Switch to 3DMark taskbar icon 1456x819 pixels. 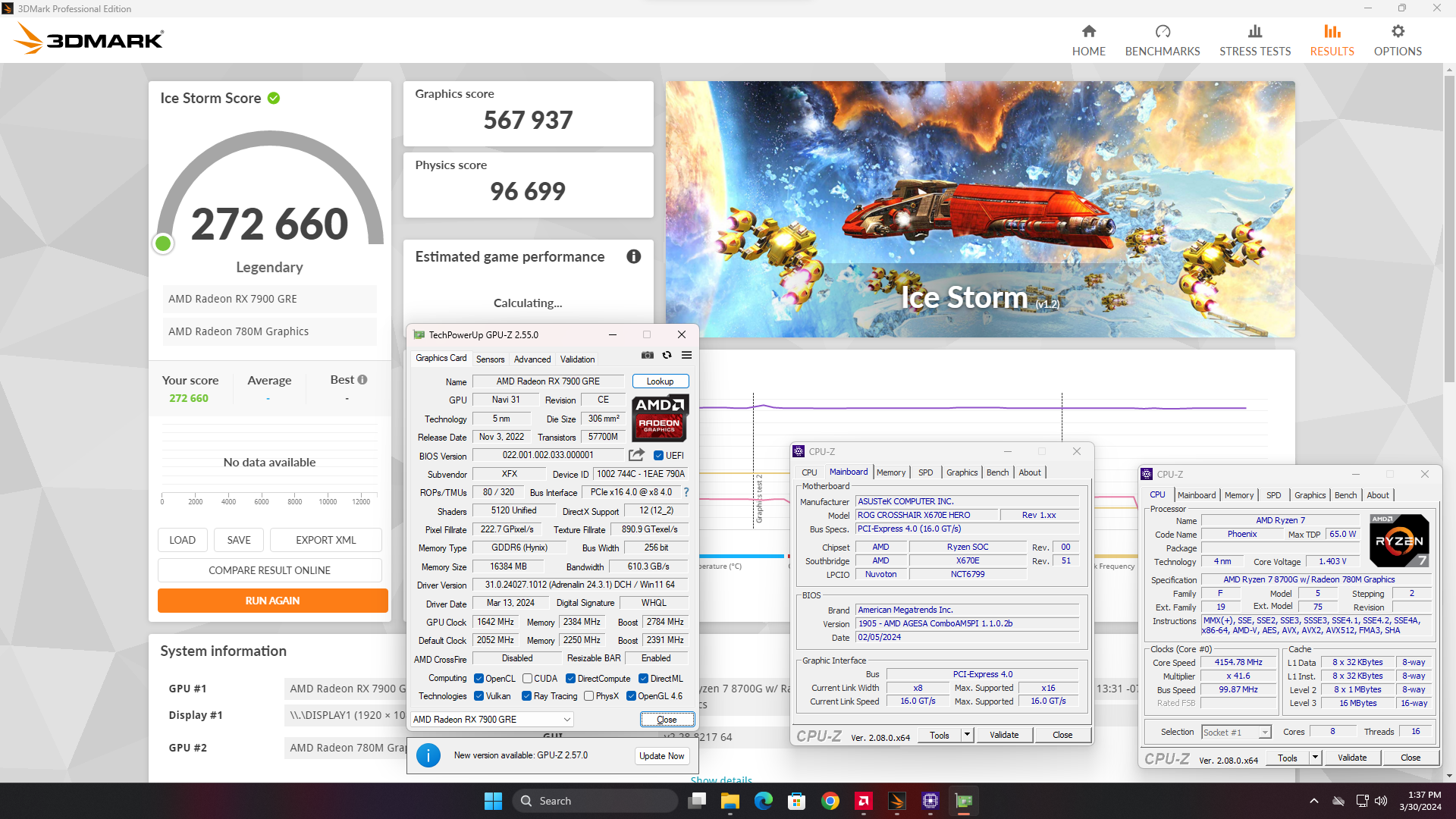pos(896,801)
